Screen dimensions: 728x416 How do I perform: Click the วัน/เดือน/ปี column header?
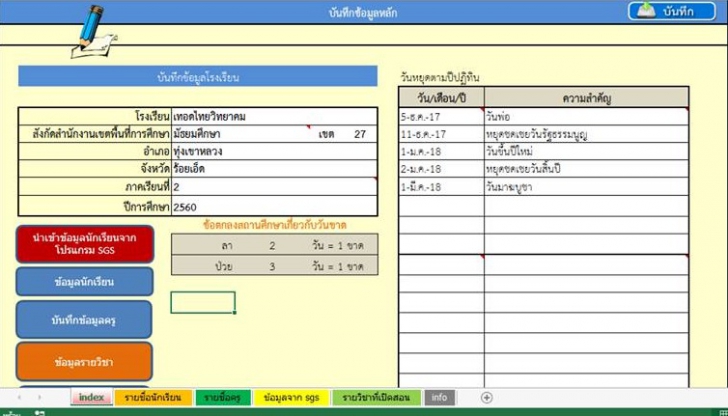(441, 98)
